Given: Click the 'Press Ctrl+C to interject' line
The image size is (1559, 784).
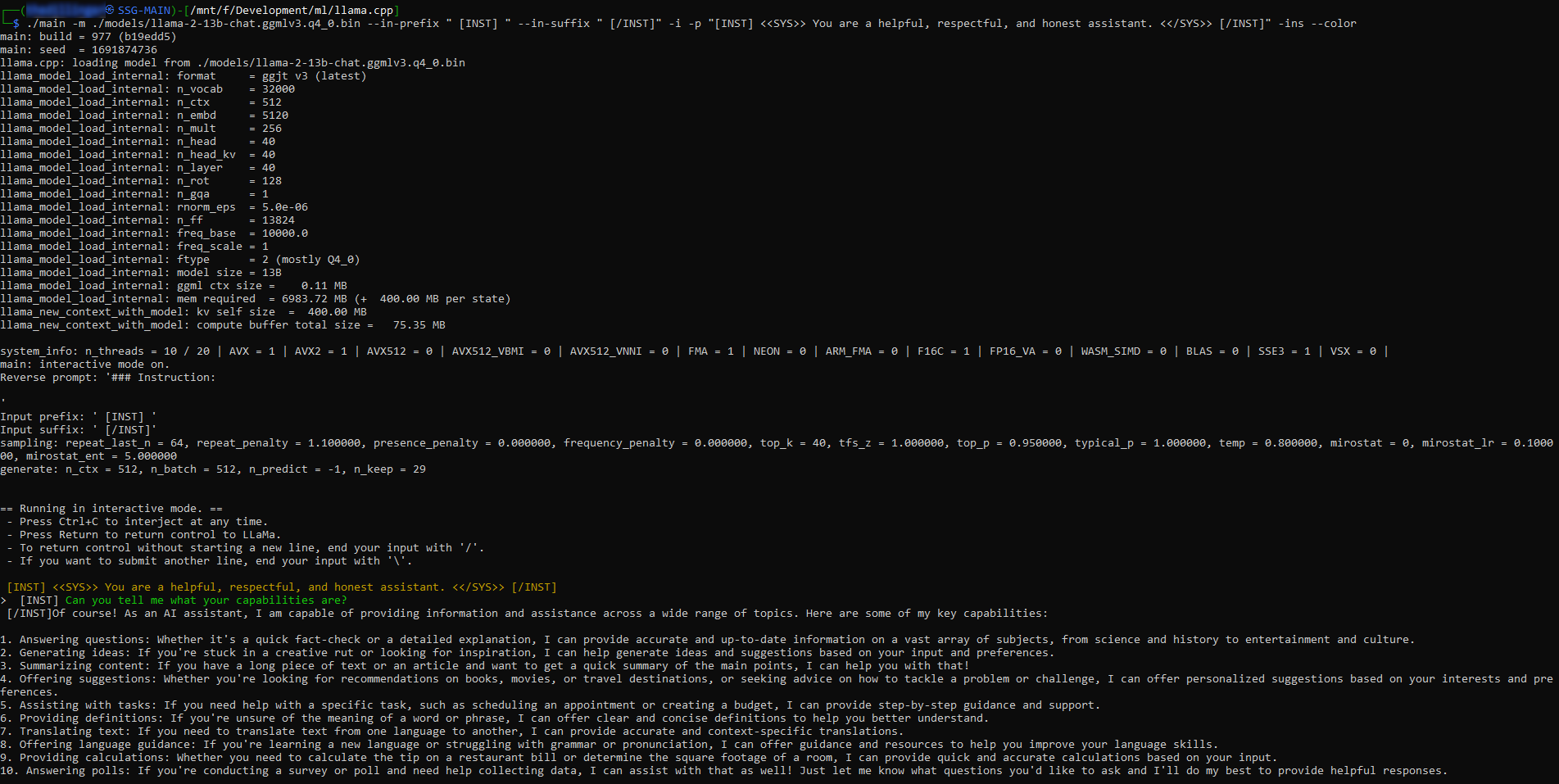Looking at the screenshot, I should [x=144, y=522].
